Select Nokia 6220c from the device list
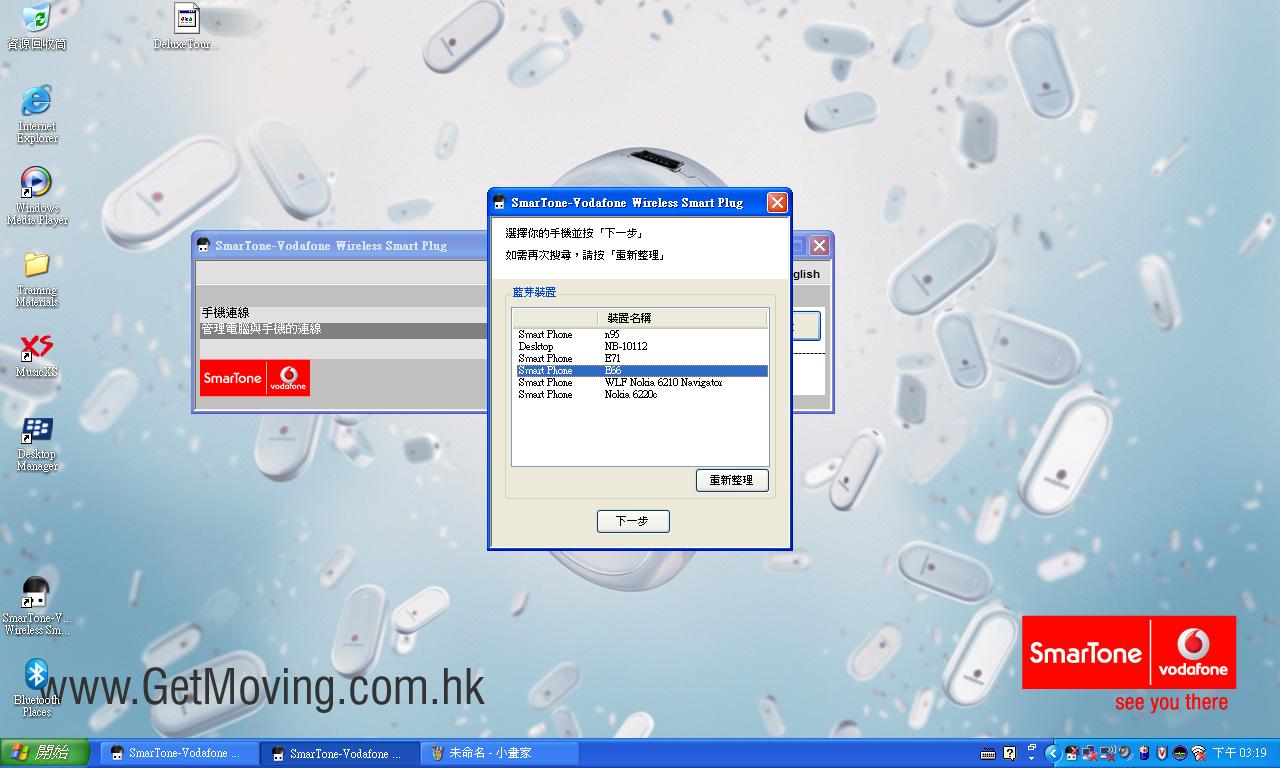This screenshot has height=768, width=1280. pos(630,395)
